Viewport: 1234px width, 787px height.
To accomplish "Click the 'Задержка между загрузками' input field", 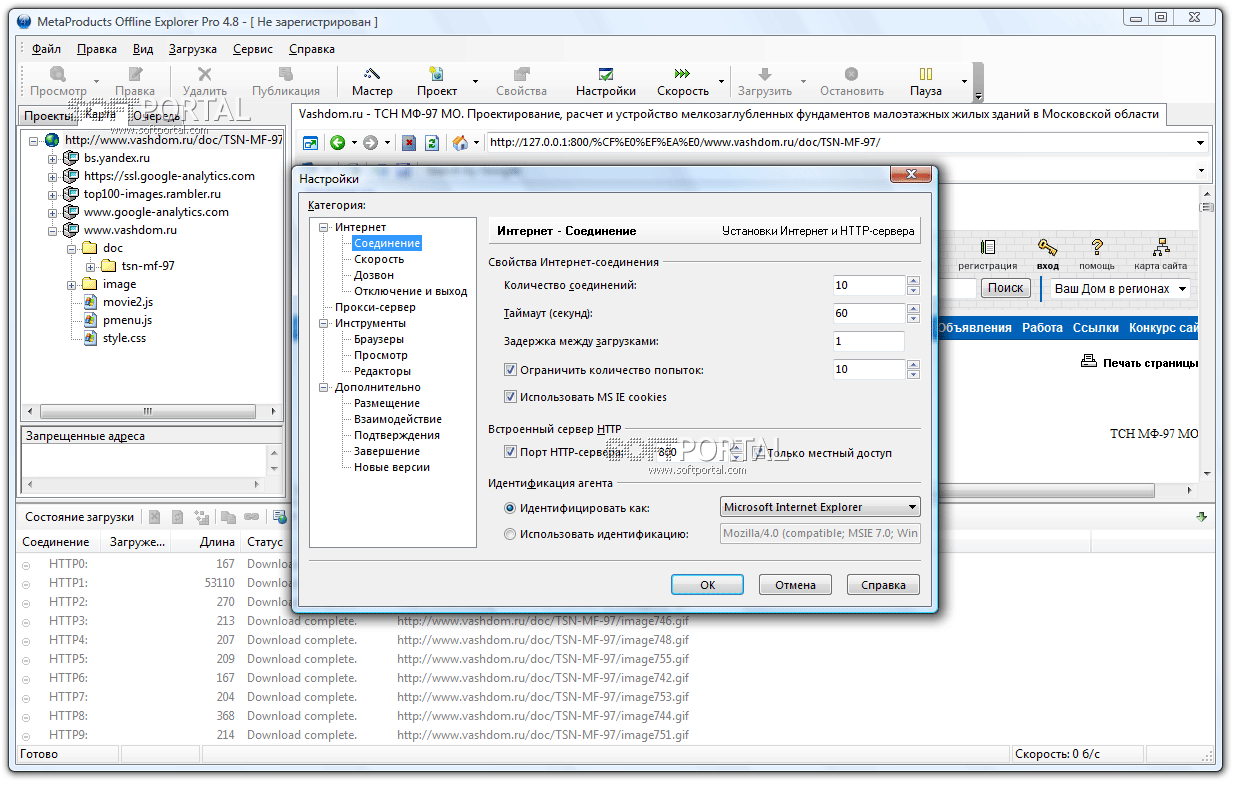I will click(869, 341).
